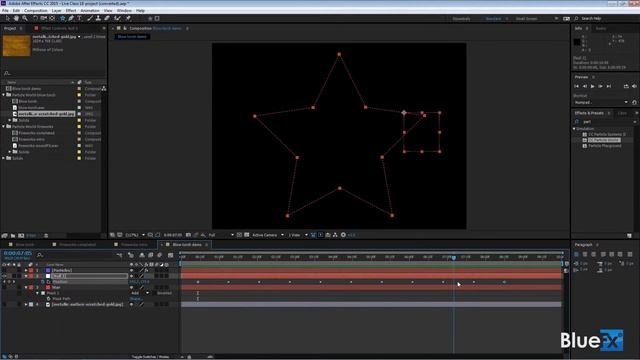This screenshot has height=360, width=640.
Task: Select the Selection arrow tool
Action: pos(8,18)
